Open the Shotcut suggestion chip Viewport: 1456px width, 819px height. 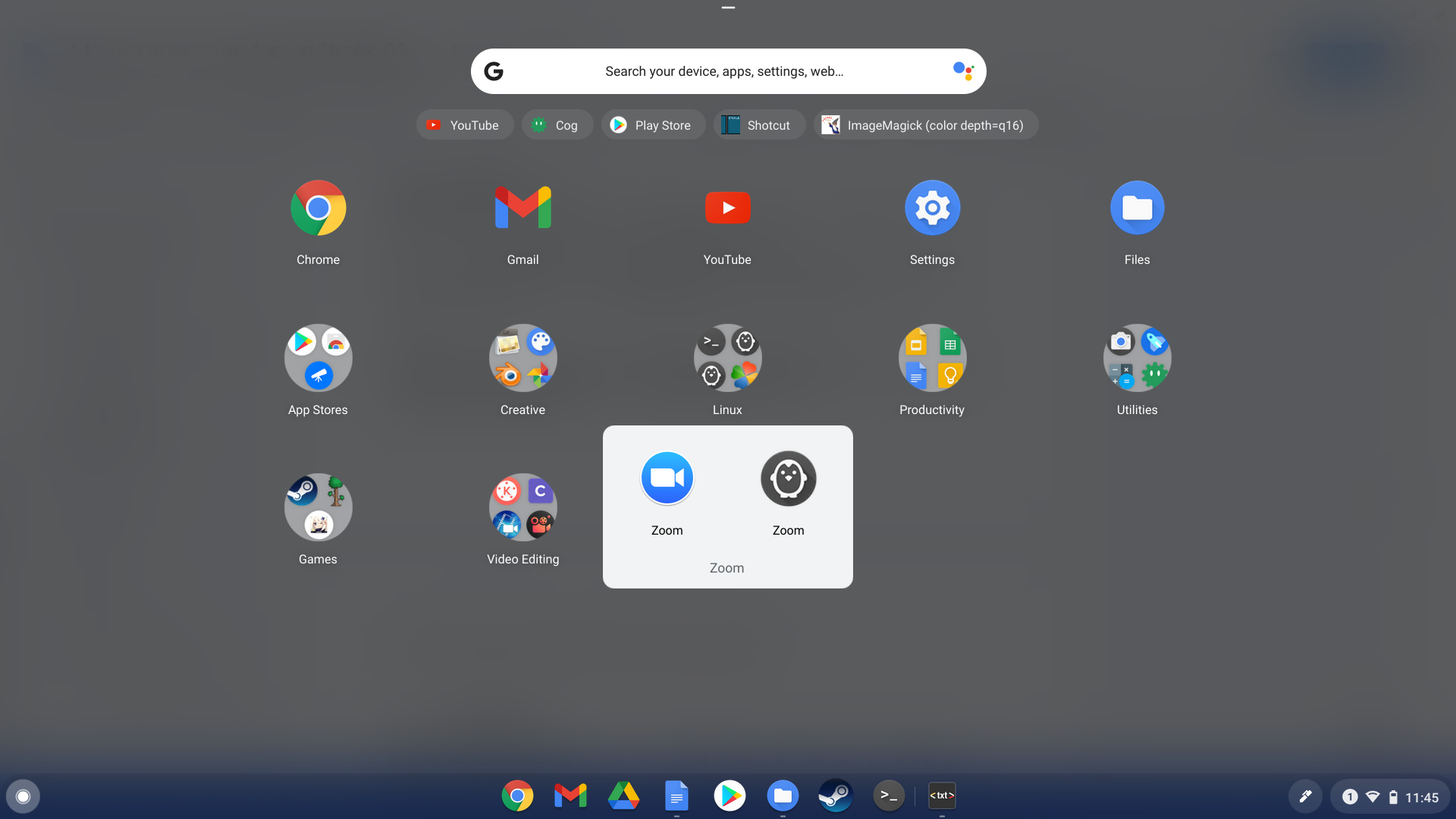760,125
